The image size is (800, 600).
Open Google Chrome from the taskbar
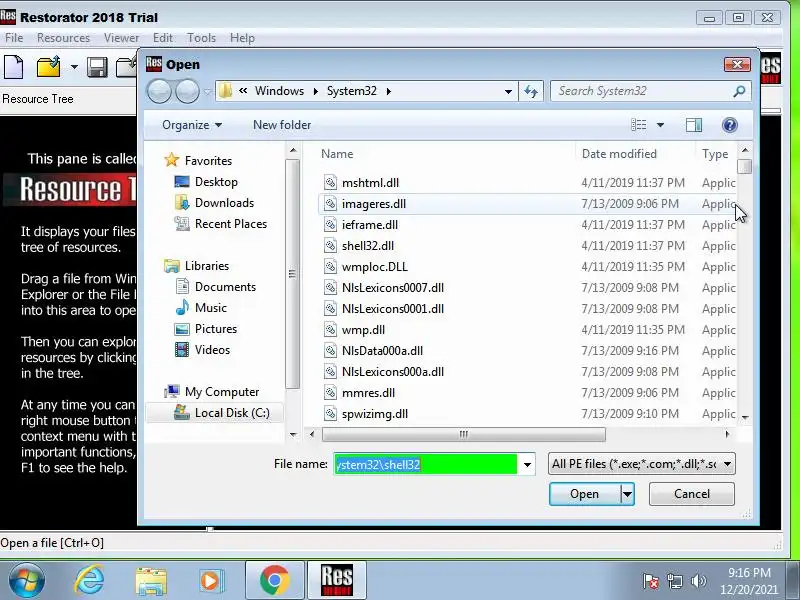[274, 581]
